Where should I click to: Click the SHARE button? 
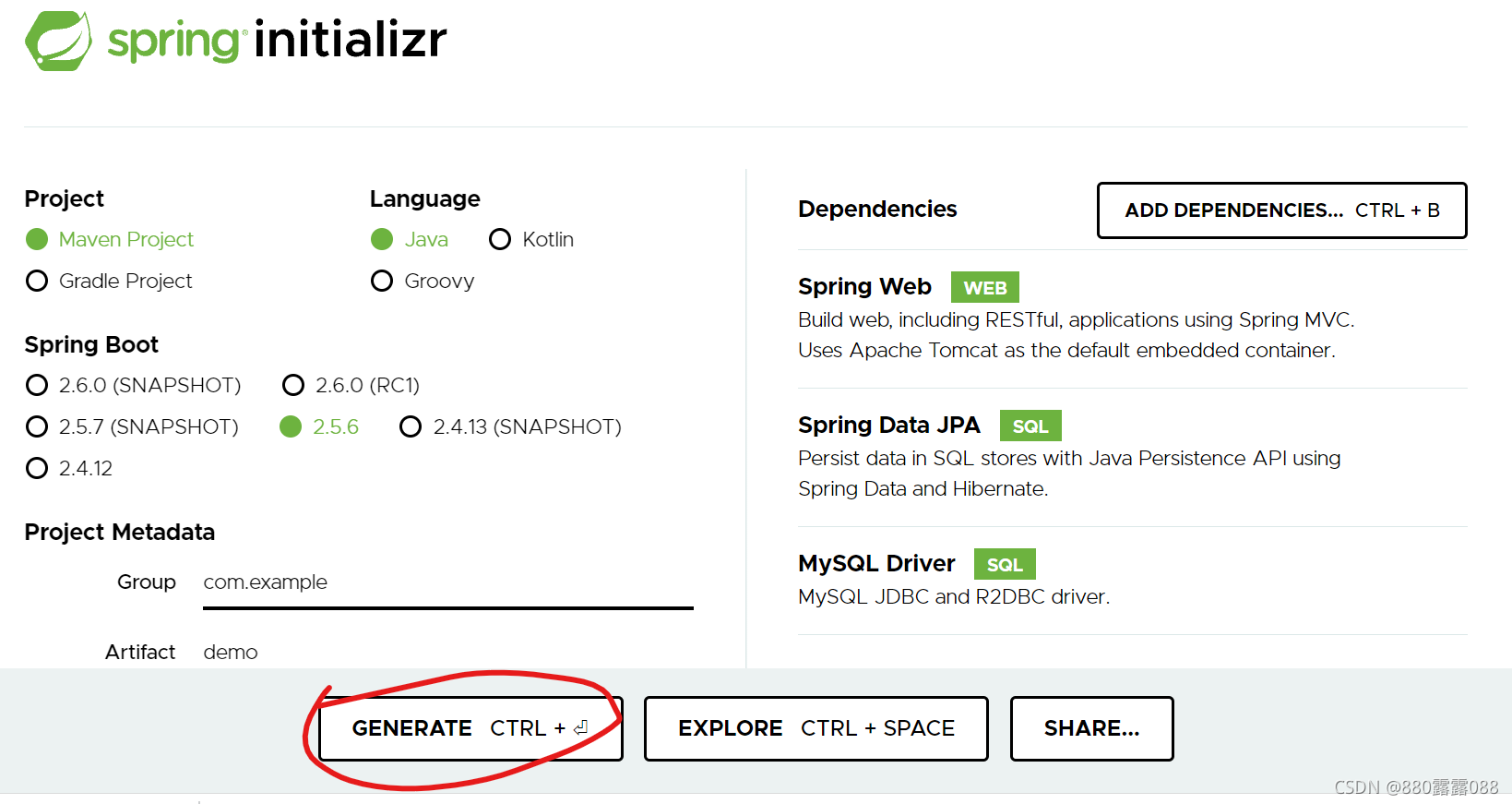tap(1091, 728)
